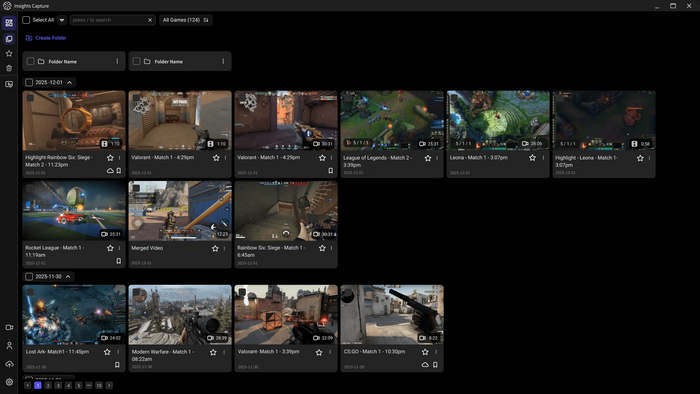
Task: Open trash bin in the sidebar
Action: [9, 68]
